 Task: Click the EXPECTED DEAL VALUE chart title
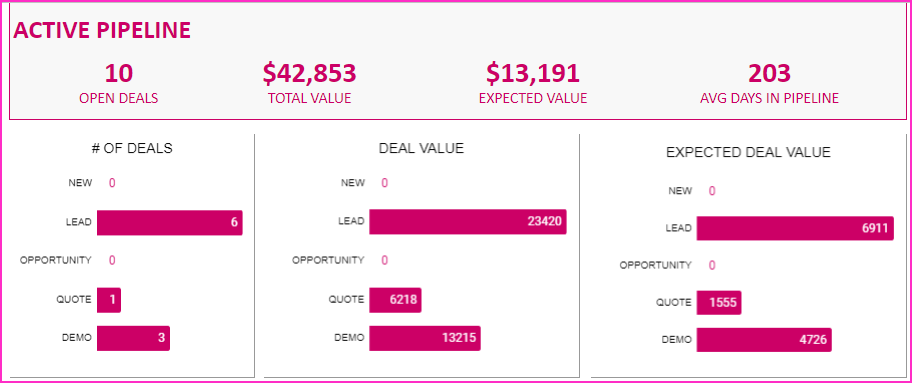pos(749,153)
